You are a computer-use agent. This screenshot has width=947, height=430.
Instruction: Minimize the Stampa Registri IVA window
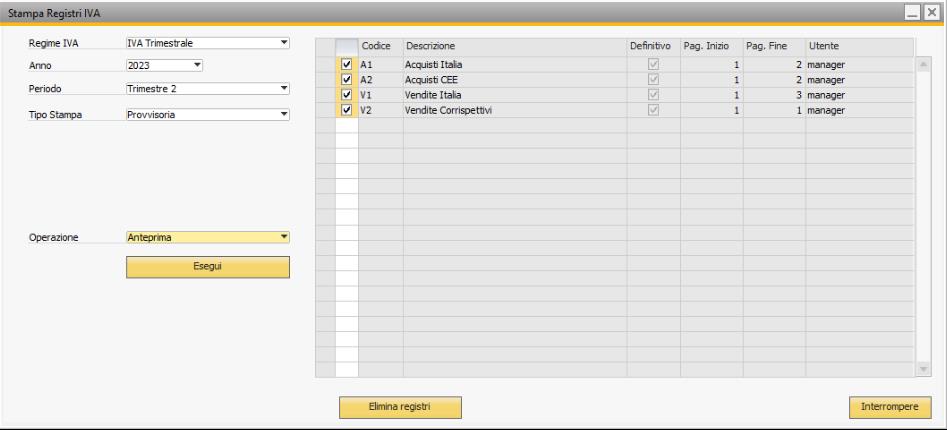913,13
